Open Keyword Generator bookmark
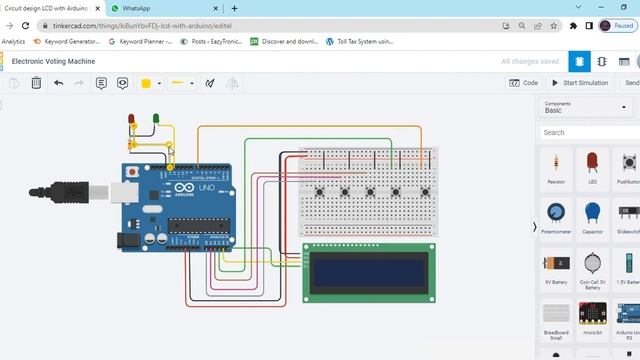Image resolution: width=640 pixels, height=360 pixels. [67, 42]
